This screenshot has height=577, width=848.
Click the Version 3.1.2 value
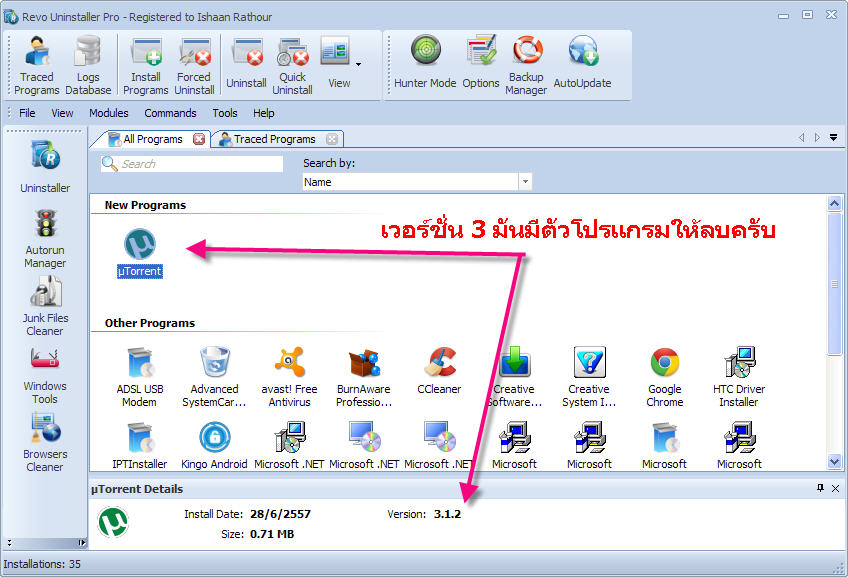[447, 514]
